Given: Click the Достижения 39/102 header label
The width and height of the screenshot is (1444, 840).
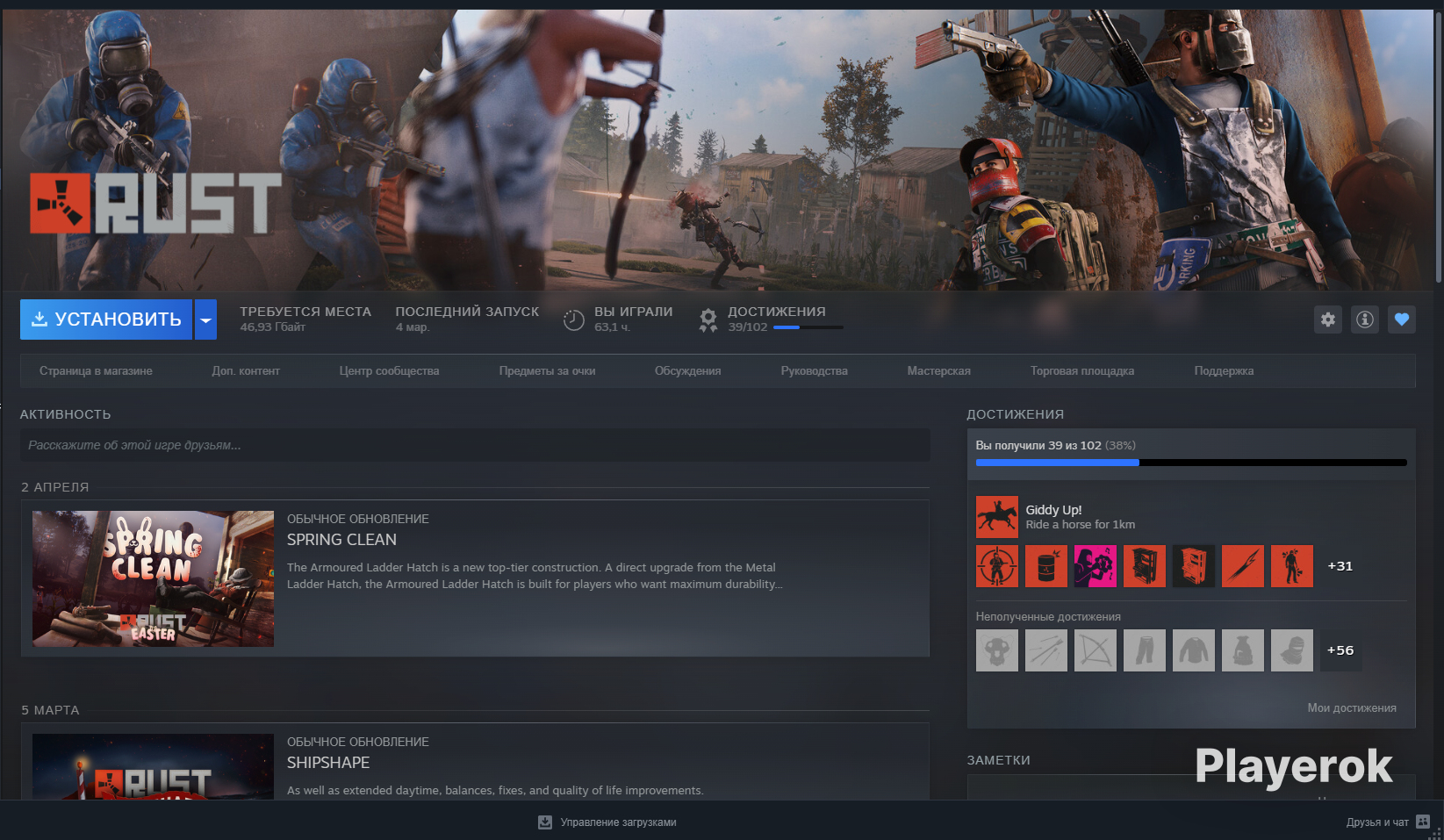Looking at the screenshot, I should (x=777, y=319).
